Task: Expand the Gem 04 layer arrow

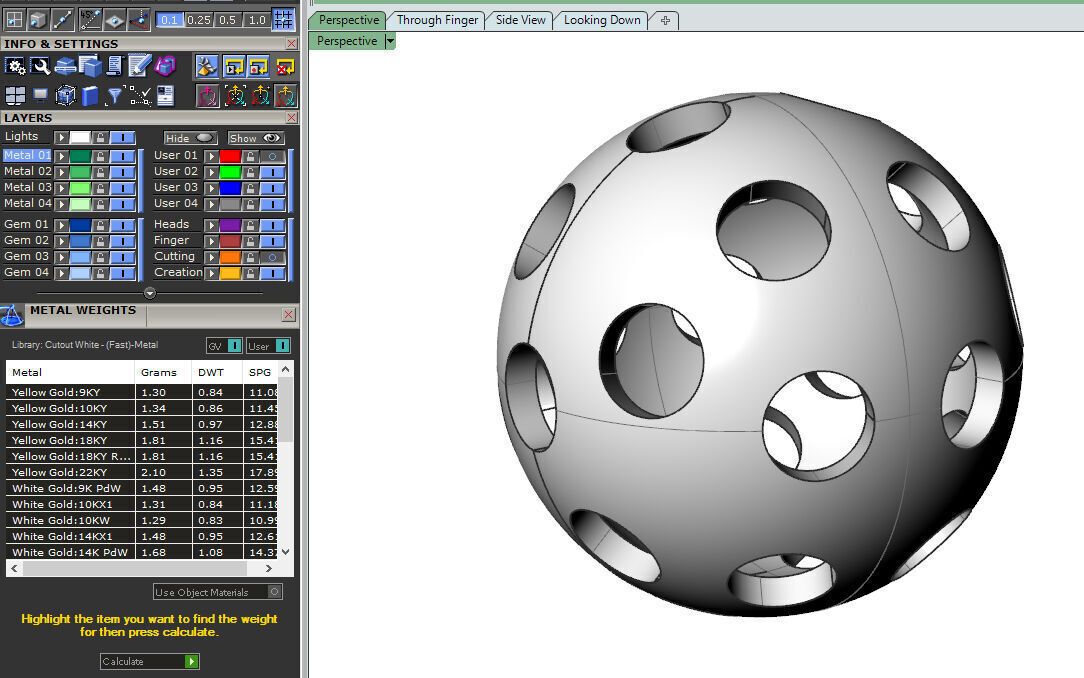Action: coord(62,273)
